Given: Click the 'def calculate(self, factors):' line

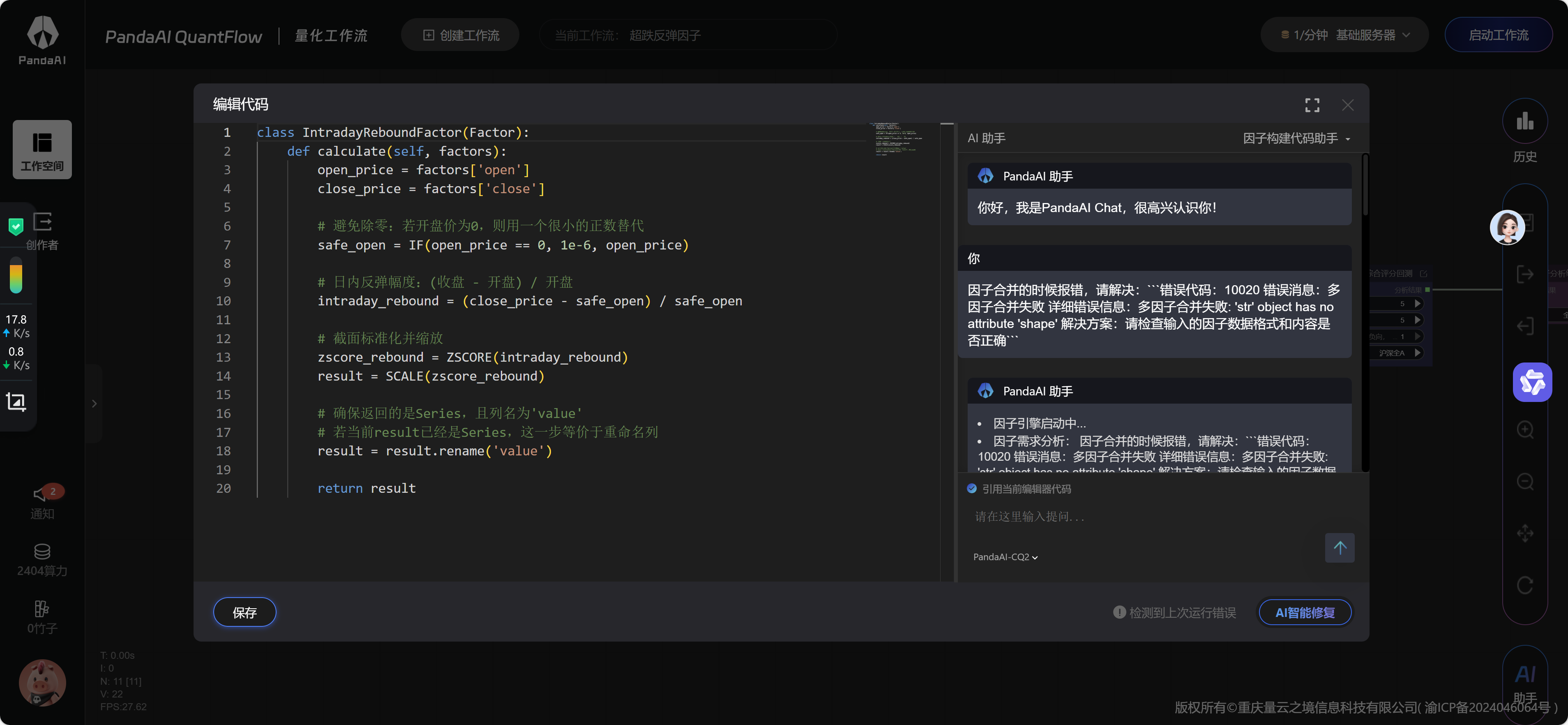Looking at the screenshot, I should [396, 151].
